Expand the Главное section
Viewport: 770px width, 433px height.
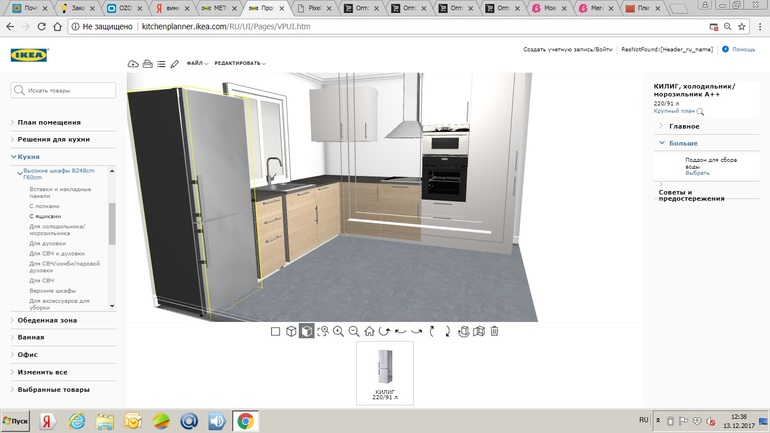click(x=684, y=127)
